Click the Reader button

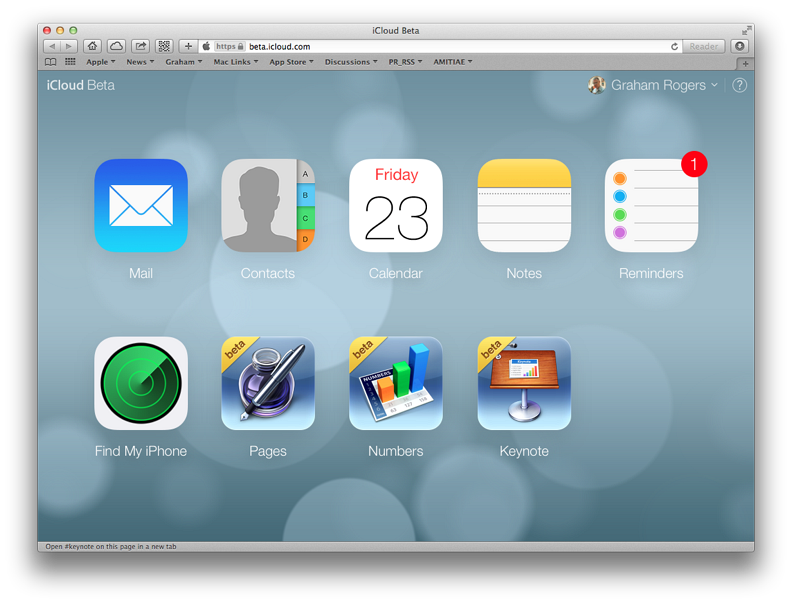click(704, 46)
